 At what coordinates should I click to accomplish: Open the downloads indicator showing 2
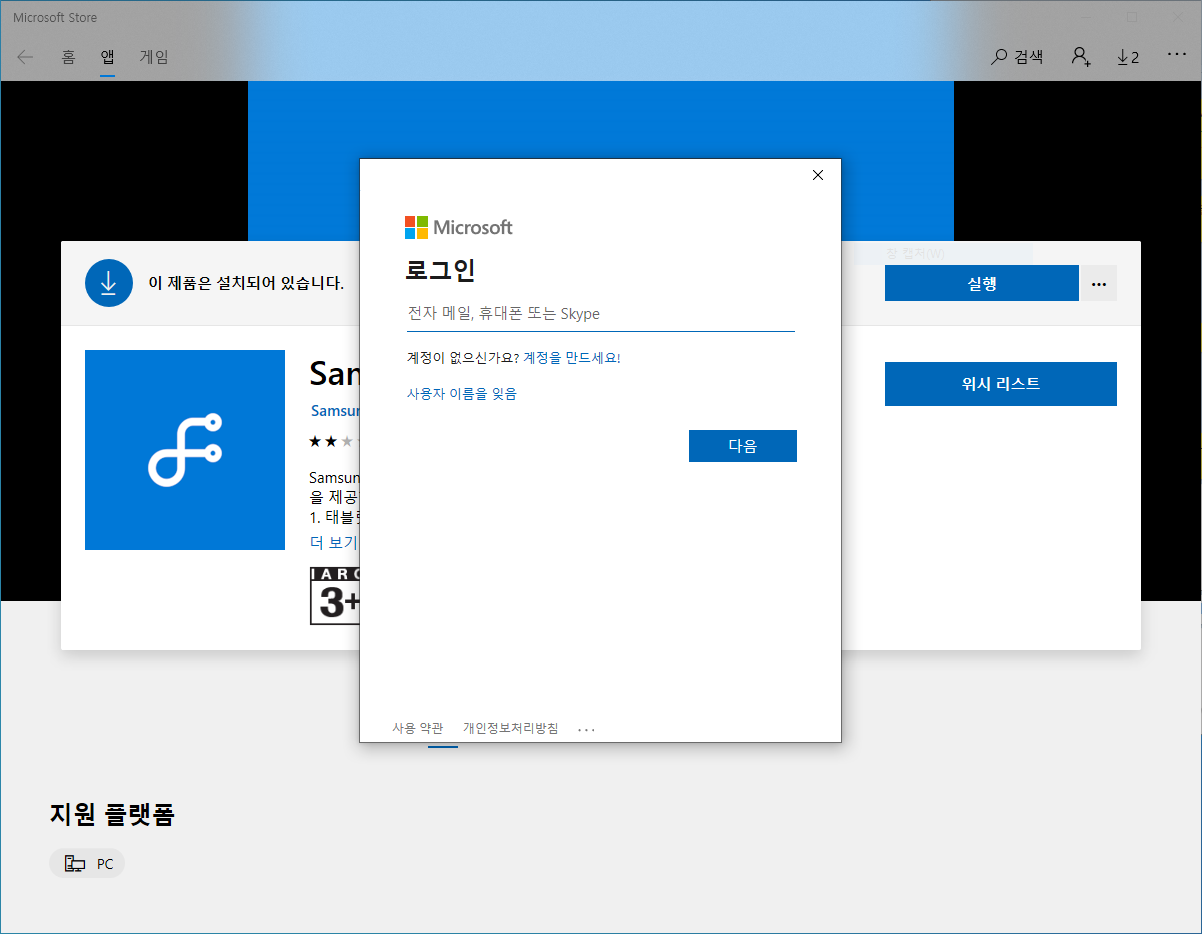tap(1128, 57)
